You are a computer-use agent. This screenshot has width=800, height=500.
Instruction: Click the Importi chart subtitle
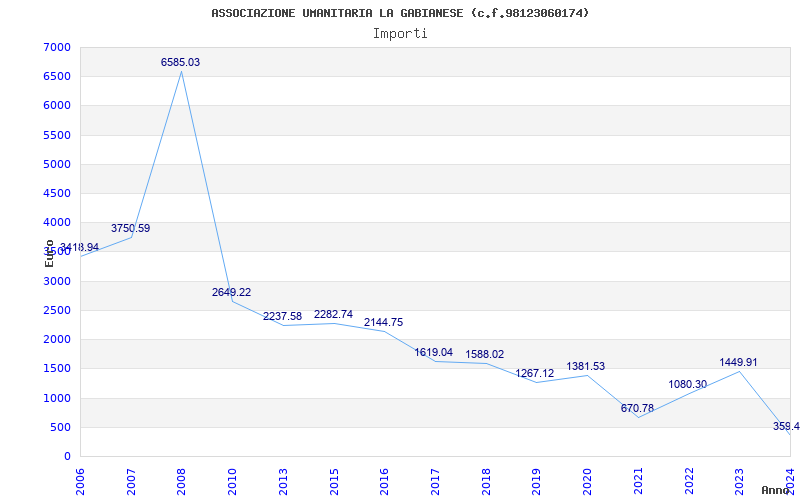pos(400,34)
